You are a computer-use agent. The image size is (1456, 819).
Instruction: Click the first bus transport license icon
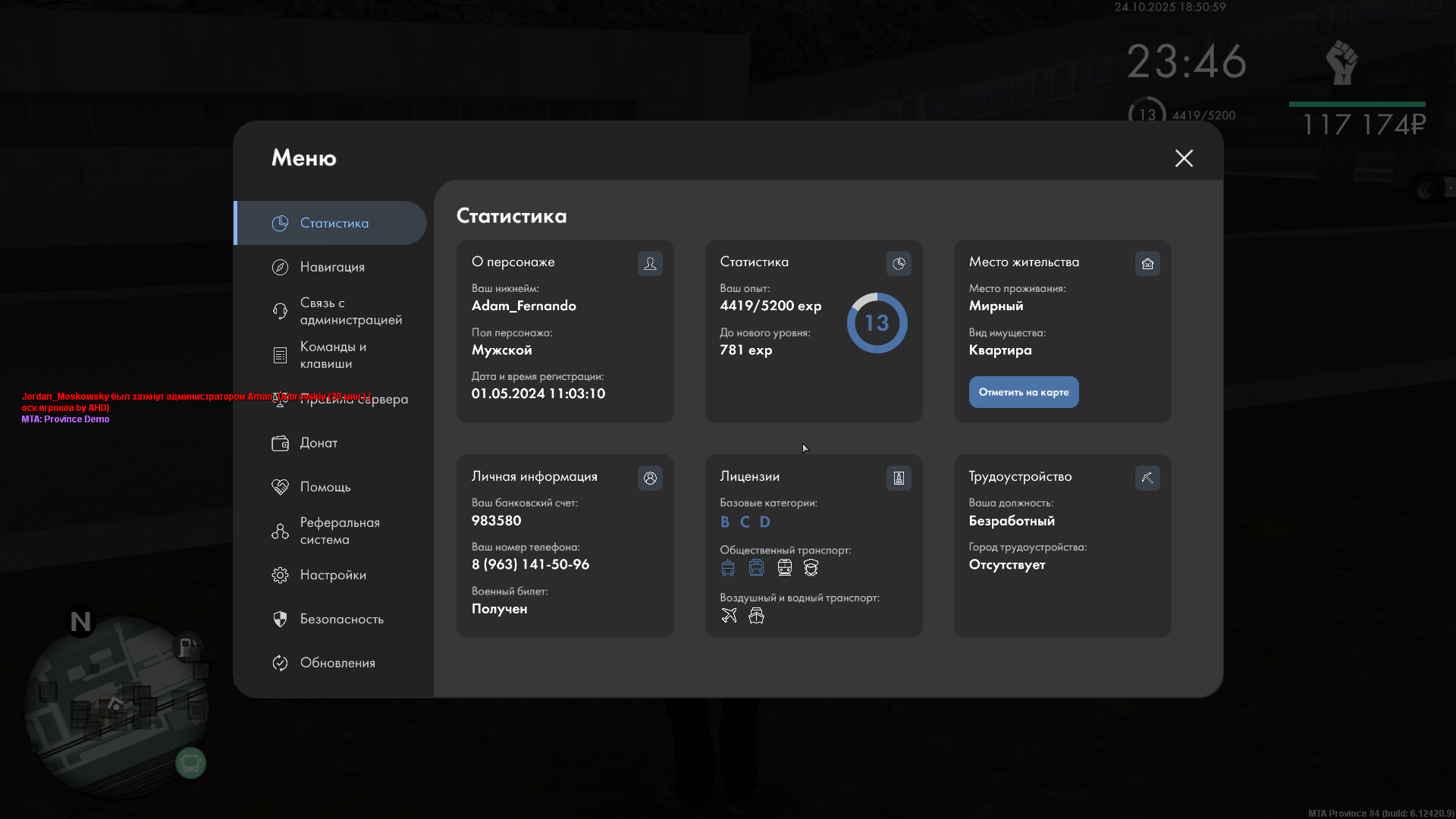728,567
